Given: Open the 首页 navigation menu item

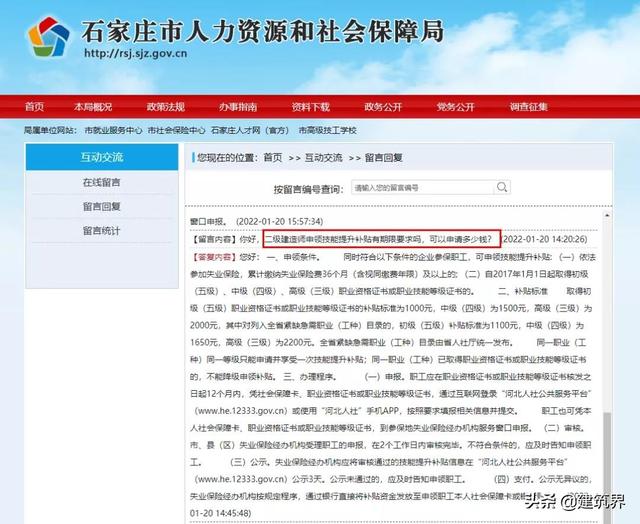Looking at the screenshot, I should coord(34,107).
